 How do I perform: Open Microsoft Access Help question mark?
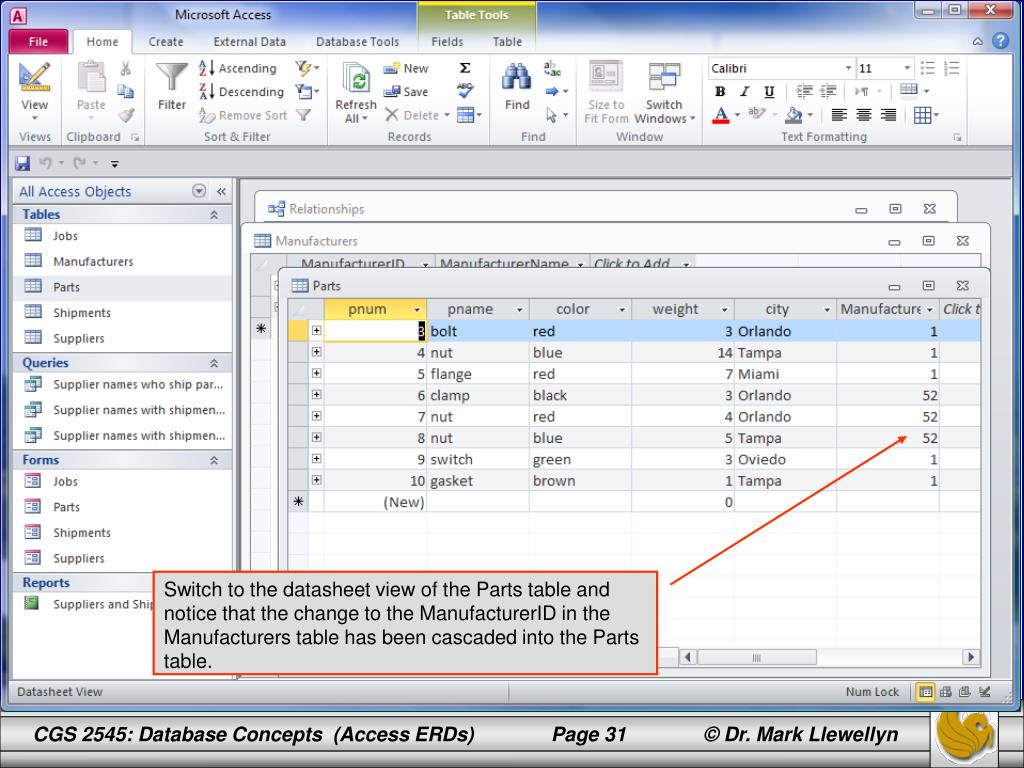coord(1000,41)
